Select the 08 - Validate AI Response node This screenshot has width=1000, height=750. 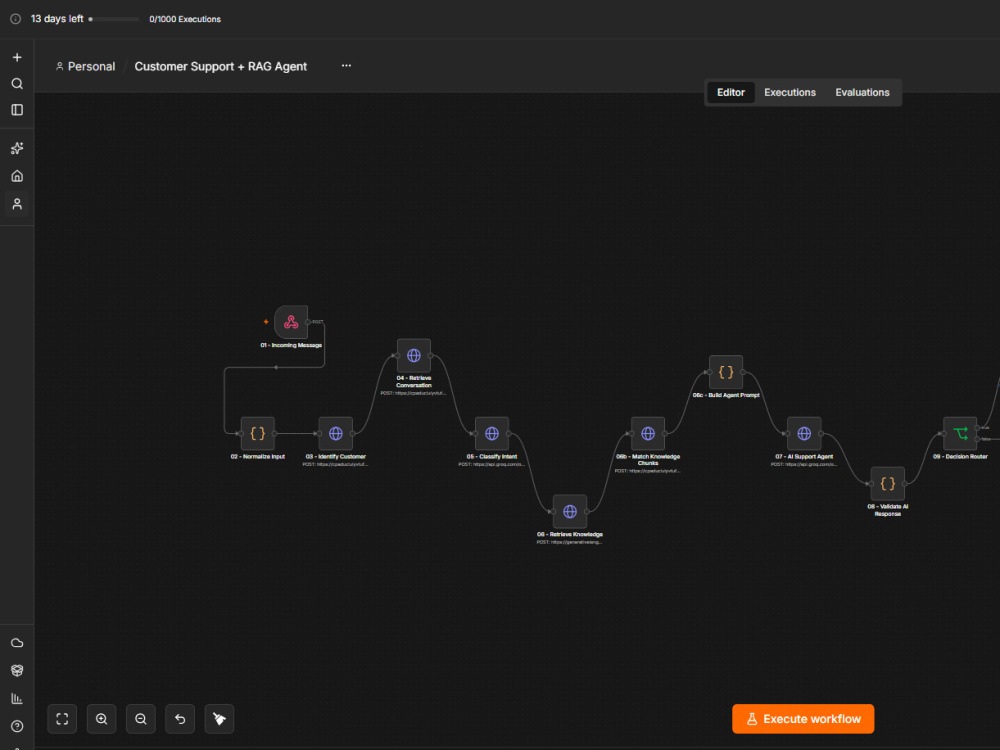(x=888, y=483)
